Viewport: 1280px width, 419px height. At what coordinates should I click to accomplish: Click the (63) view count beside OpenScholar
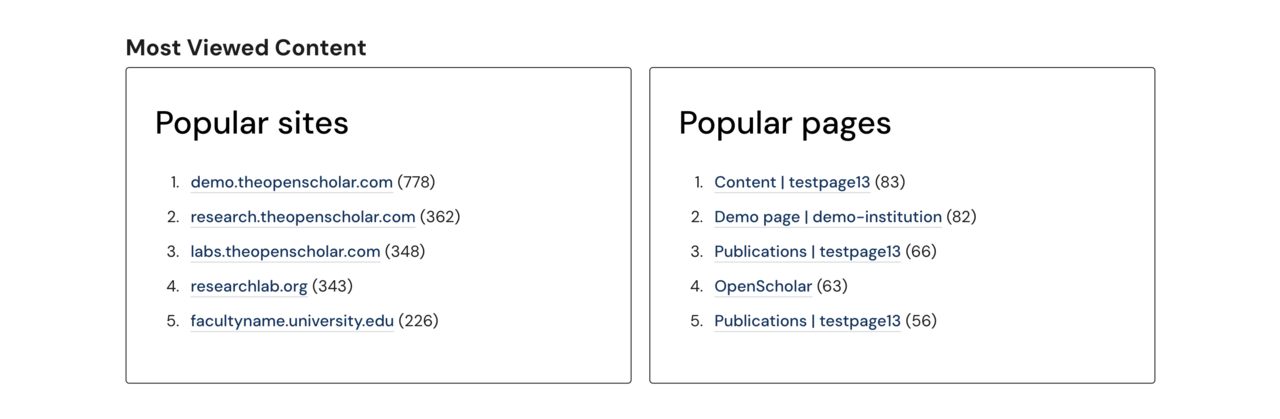832,287
